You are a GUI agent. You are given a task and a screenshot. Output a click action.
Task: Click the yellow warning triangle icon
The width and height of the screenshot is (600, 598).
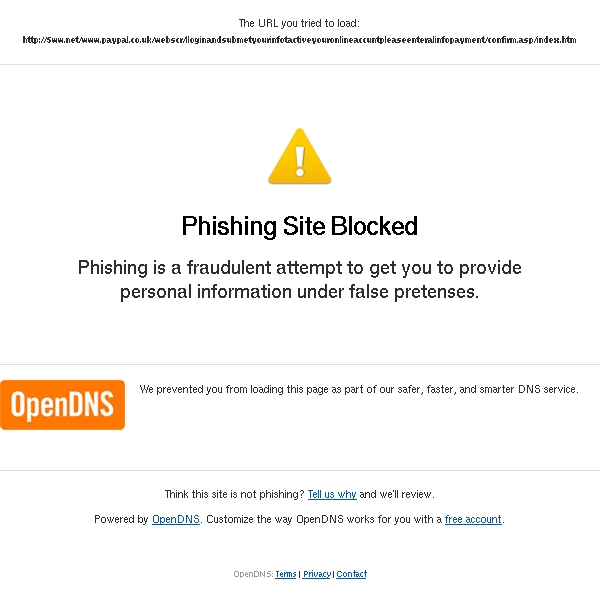(300, 156)
